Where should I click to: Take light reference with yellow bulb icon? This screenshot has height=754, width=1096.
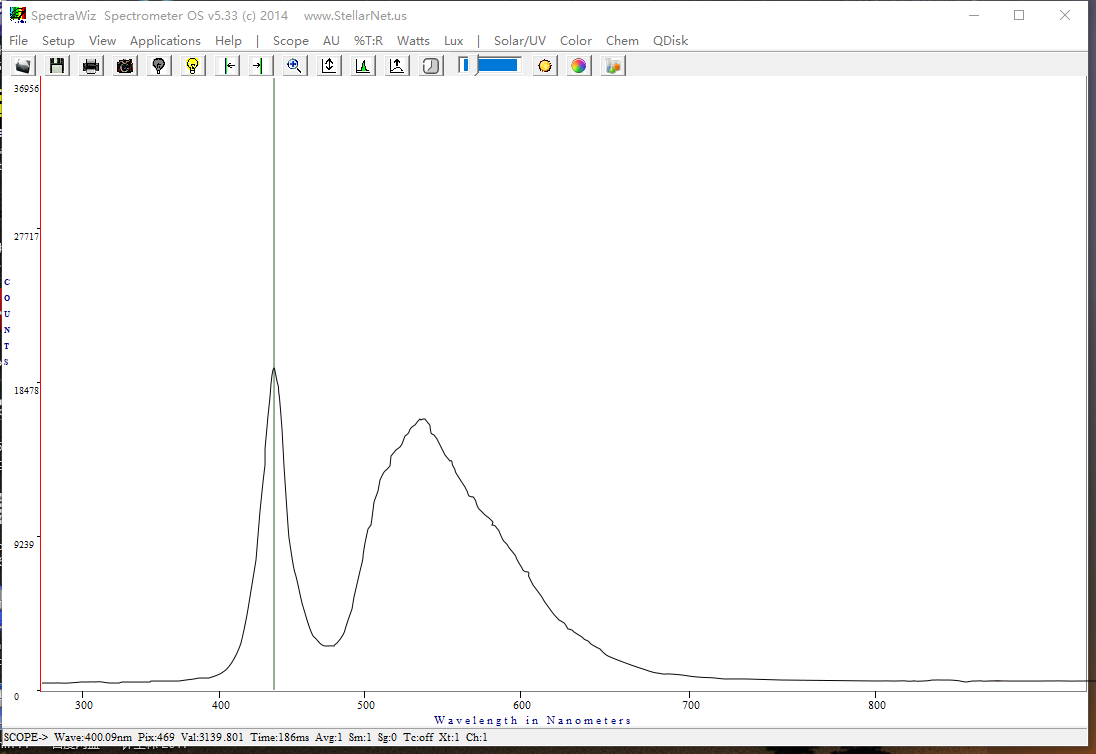click(x=193, y=66)
